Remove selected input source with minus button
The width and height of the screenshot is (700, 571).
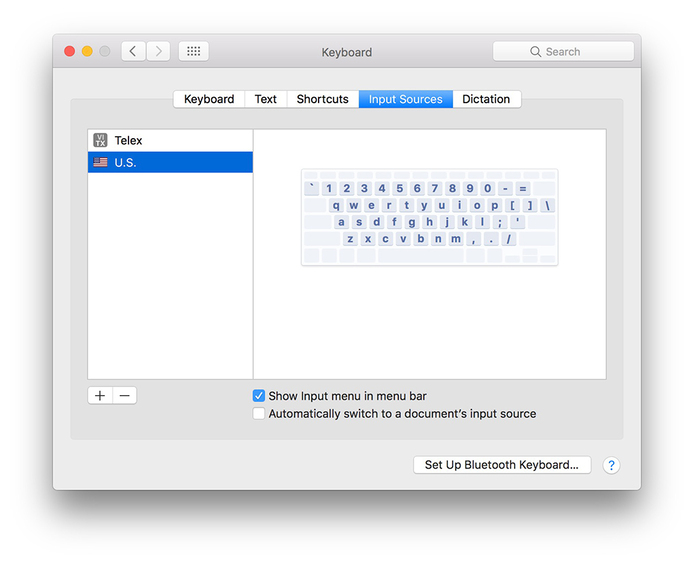125,396
